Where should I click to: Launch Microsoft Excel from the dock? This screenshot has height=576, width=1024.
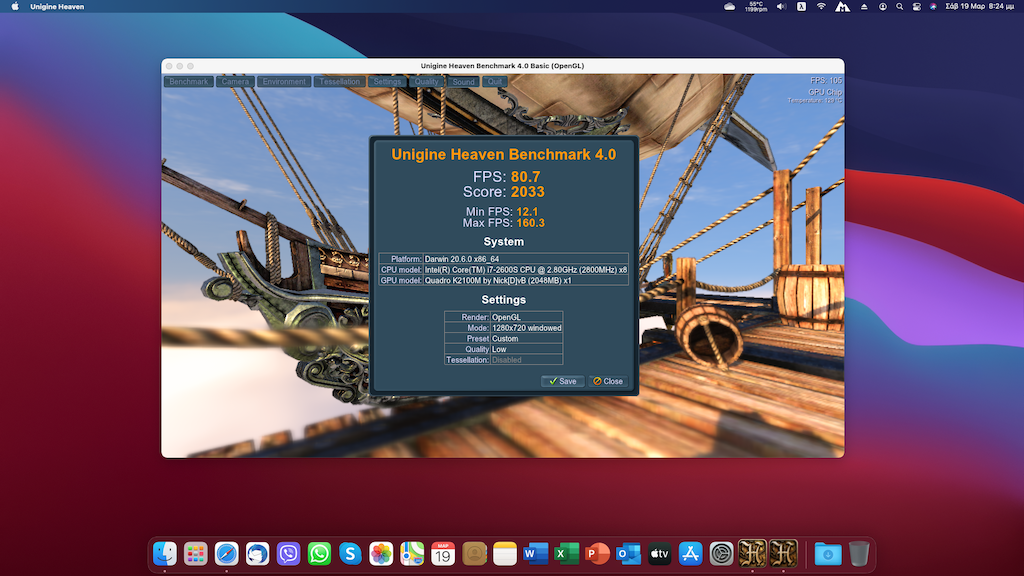(x=567, y=554)
